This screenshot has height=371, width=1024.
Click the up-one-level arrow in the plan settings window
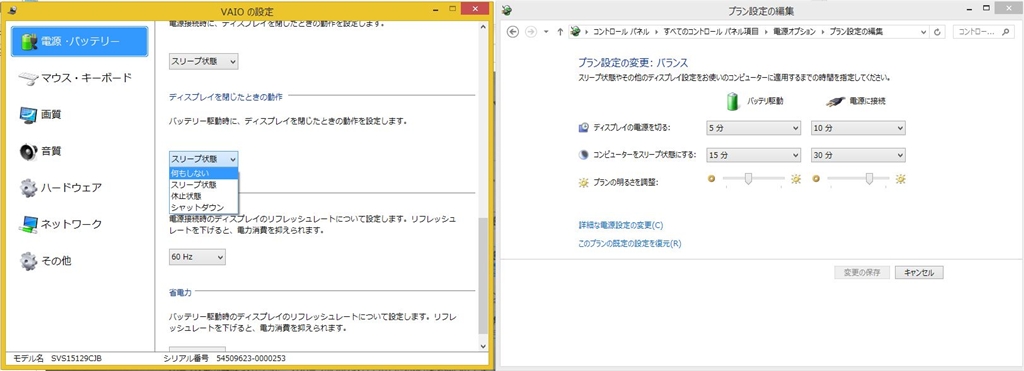[x=560, y=32]
